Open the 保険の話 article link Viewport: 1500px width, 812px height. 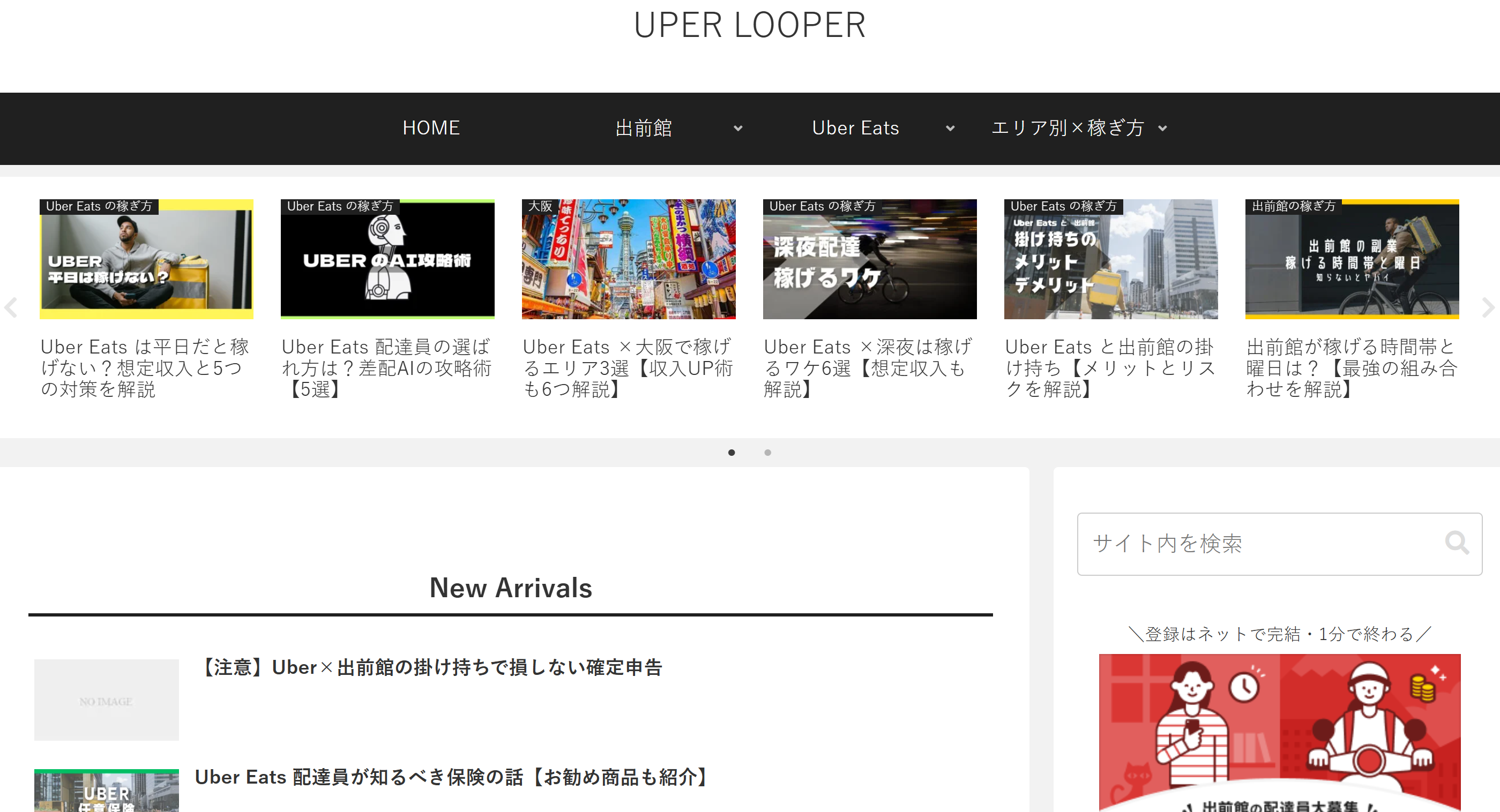[451, 777]
